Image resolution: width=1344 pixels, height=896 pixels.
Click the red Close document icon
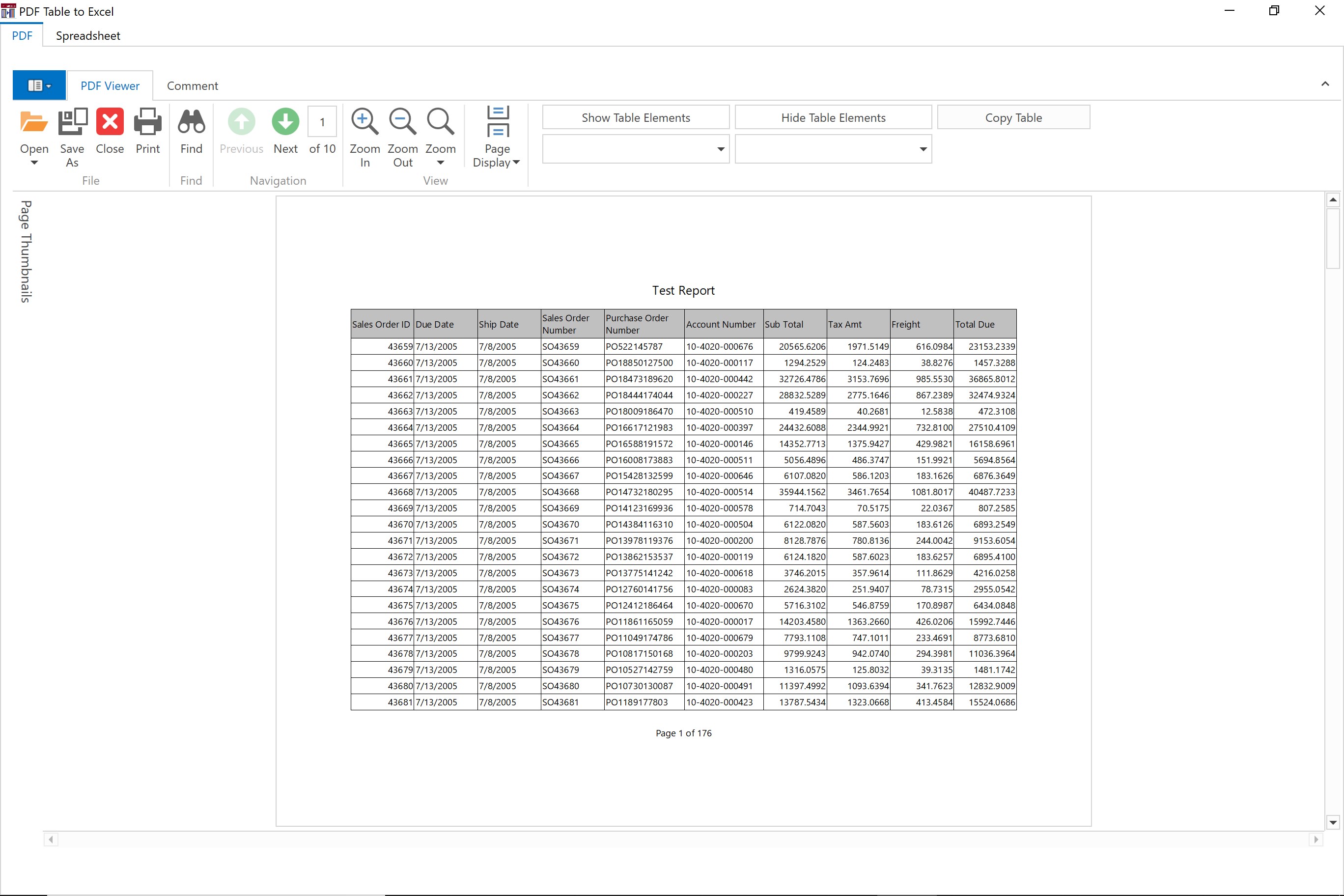(x=110, y=122)
